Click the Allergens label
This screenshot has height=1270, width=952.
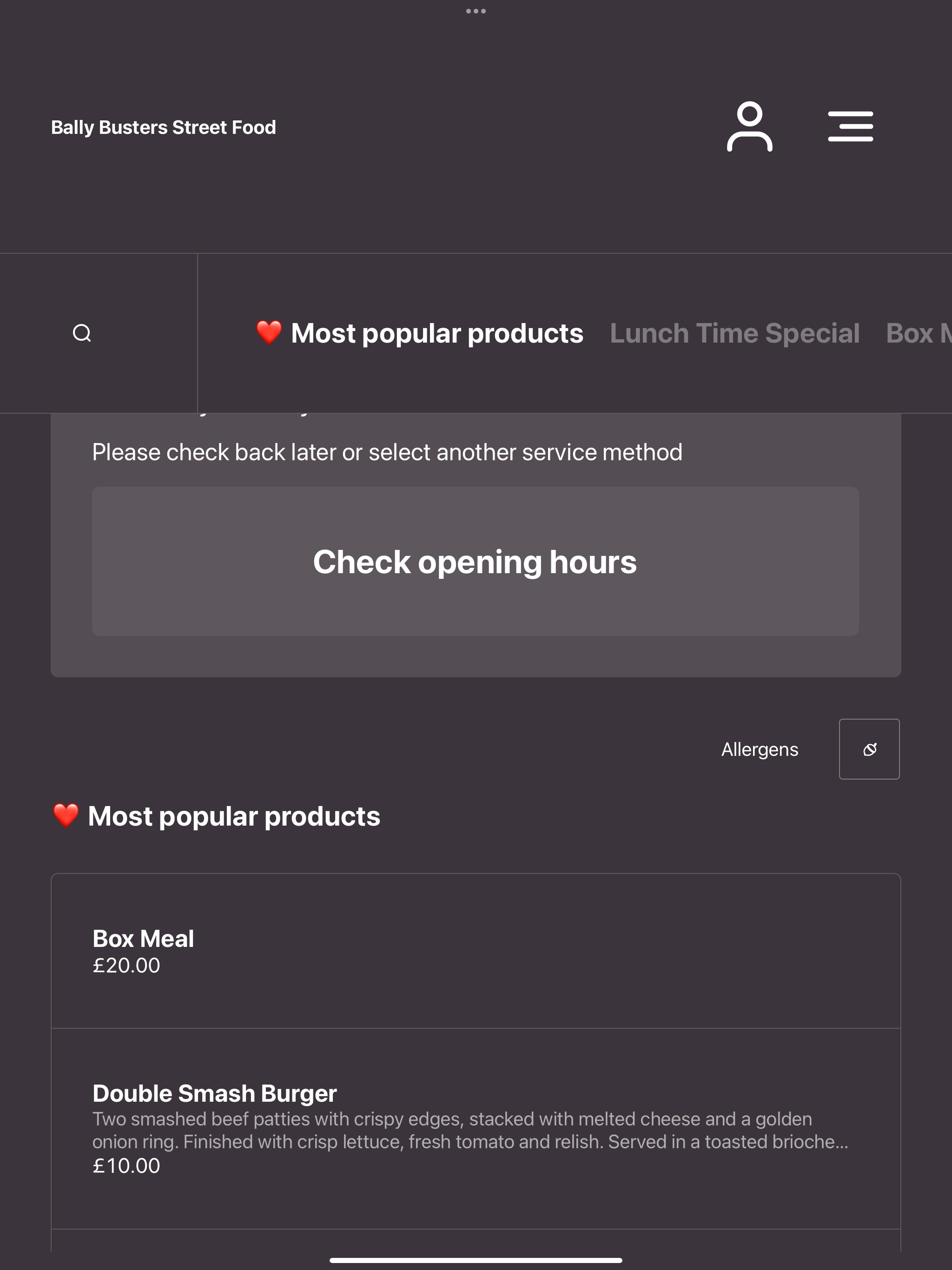point(760,749)
